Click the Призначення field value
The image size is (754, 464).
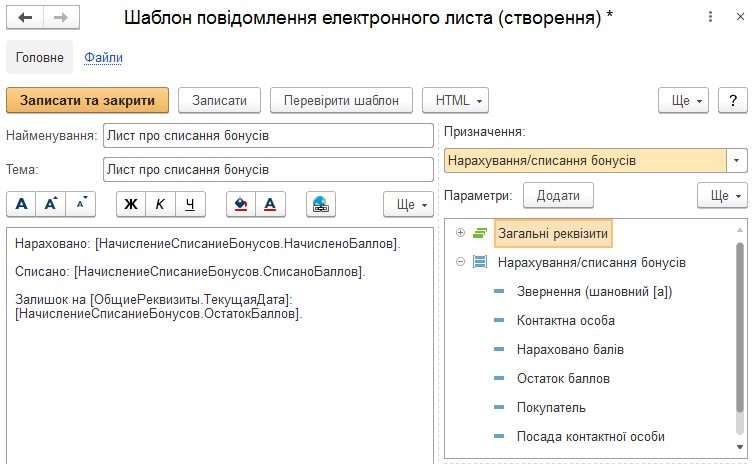pyautogui.click(x=585, y=161)
